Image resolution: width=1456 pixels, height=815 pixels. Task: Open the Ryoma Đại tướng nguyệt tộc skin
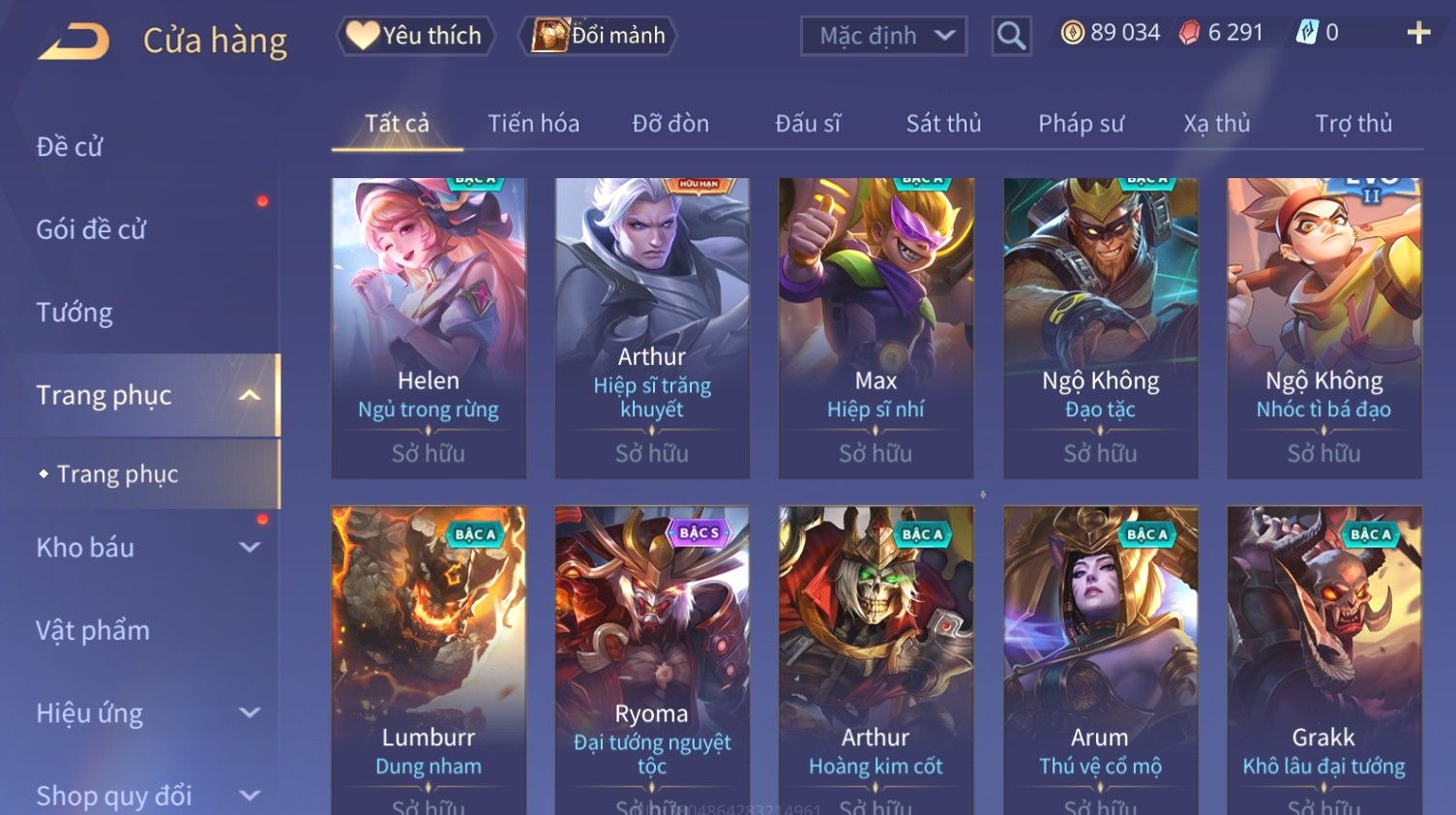coord(652,660)
